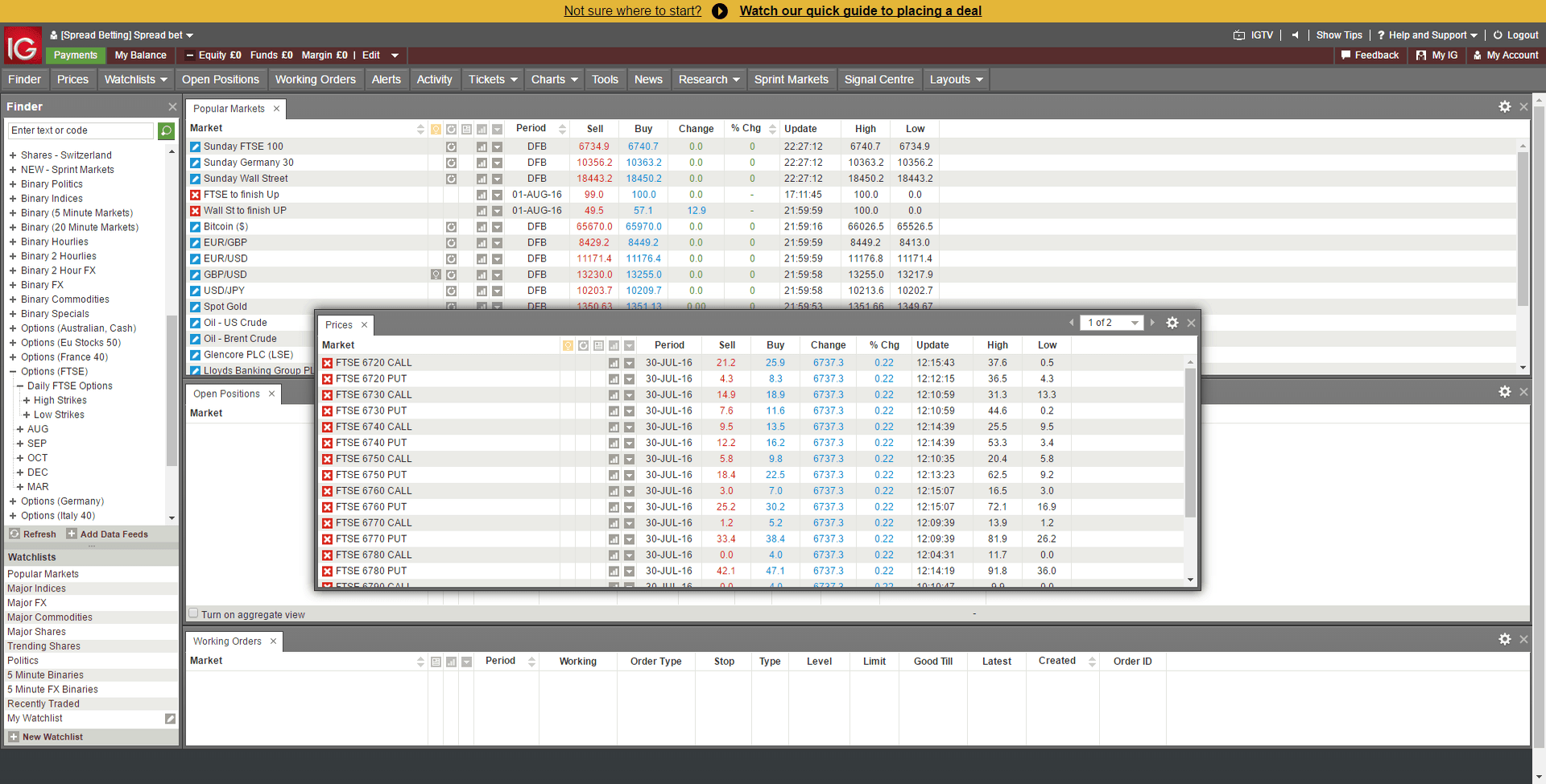1546x784 pixels.
Task: Click the play icon next to quick guide link
Action: tap(720, 11)
